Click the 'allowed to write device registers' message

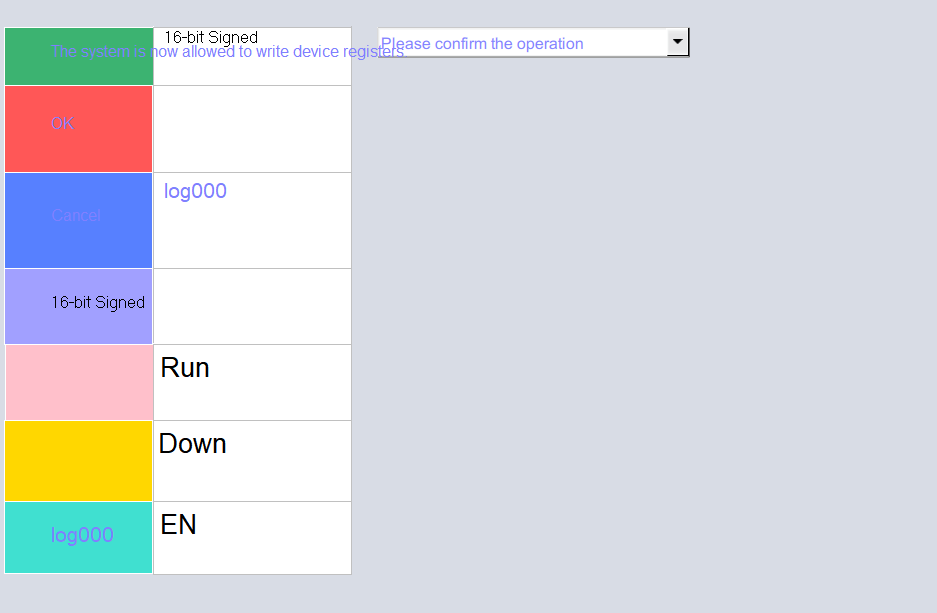tap(227, 52)
